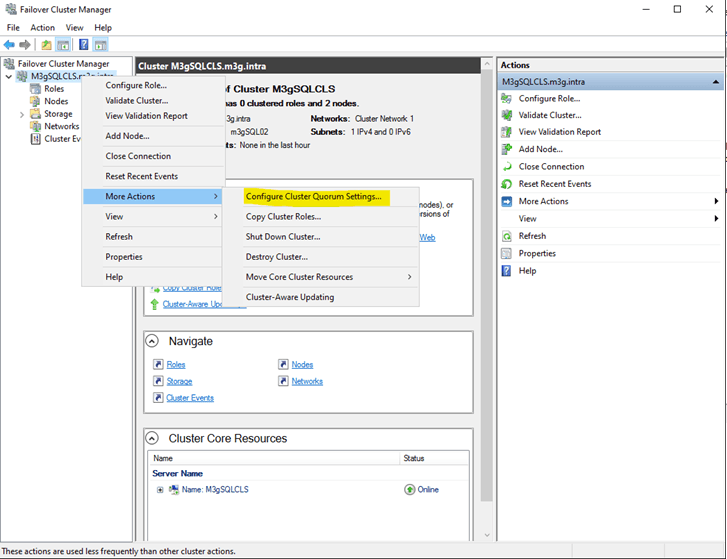This screenshot has width=727, height=559.
Task: Click the shortcut icon beside Roles link
Action: [158, 364]
